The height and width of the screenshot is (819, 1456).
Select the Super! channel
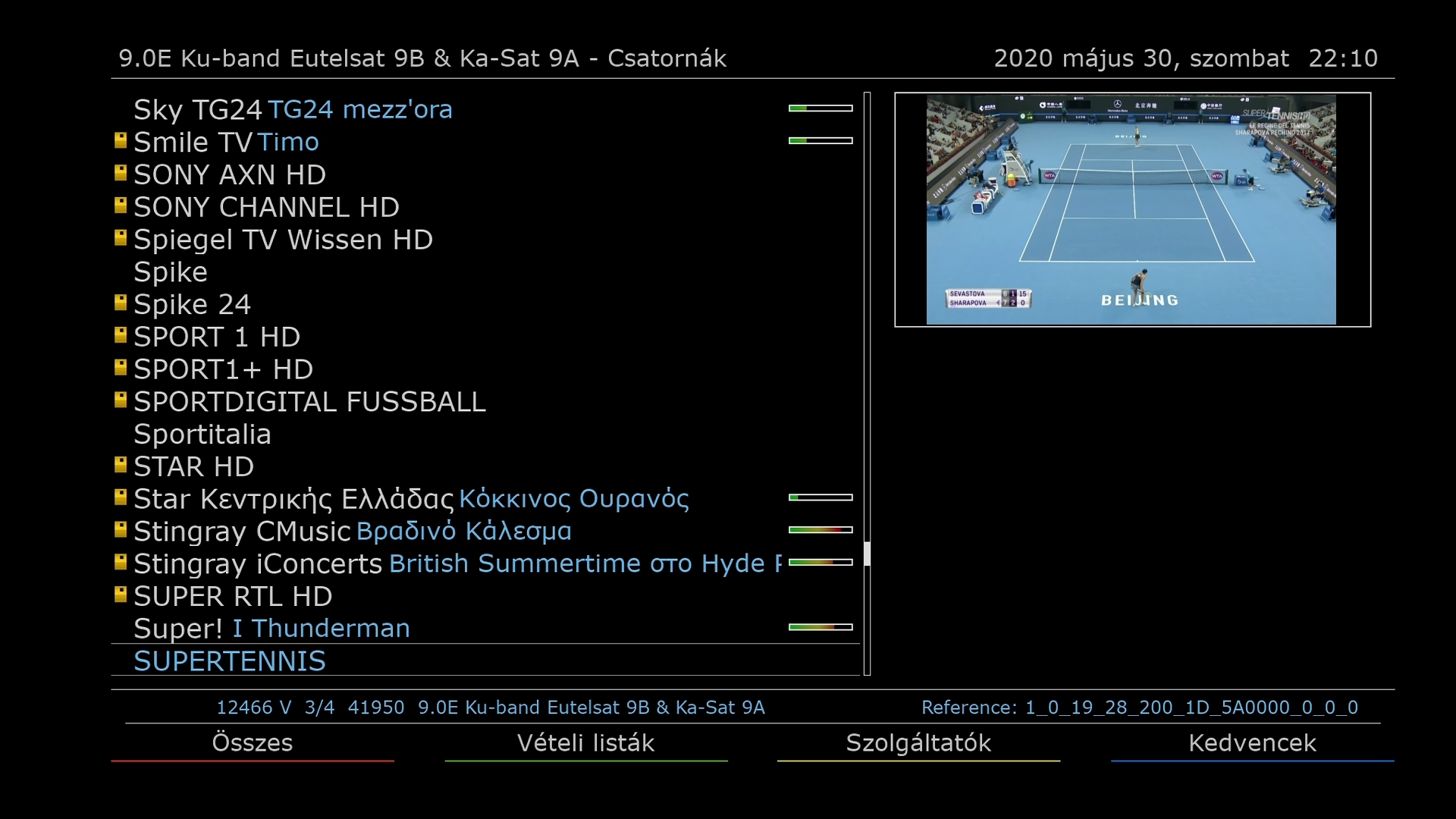coord(485,629)
